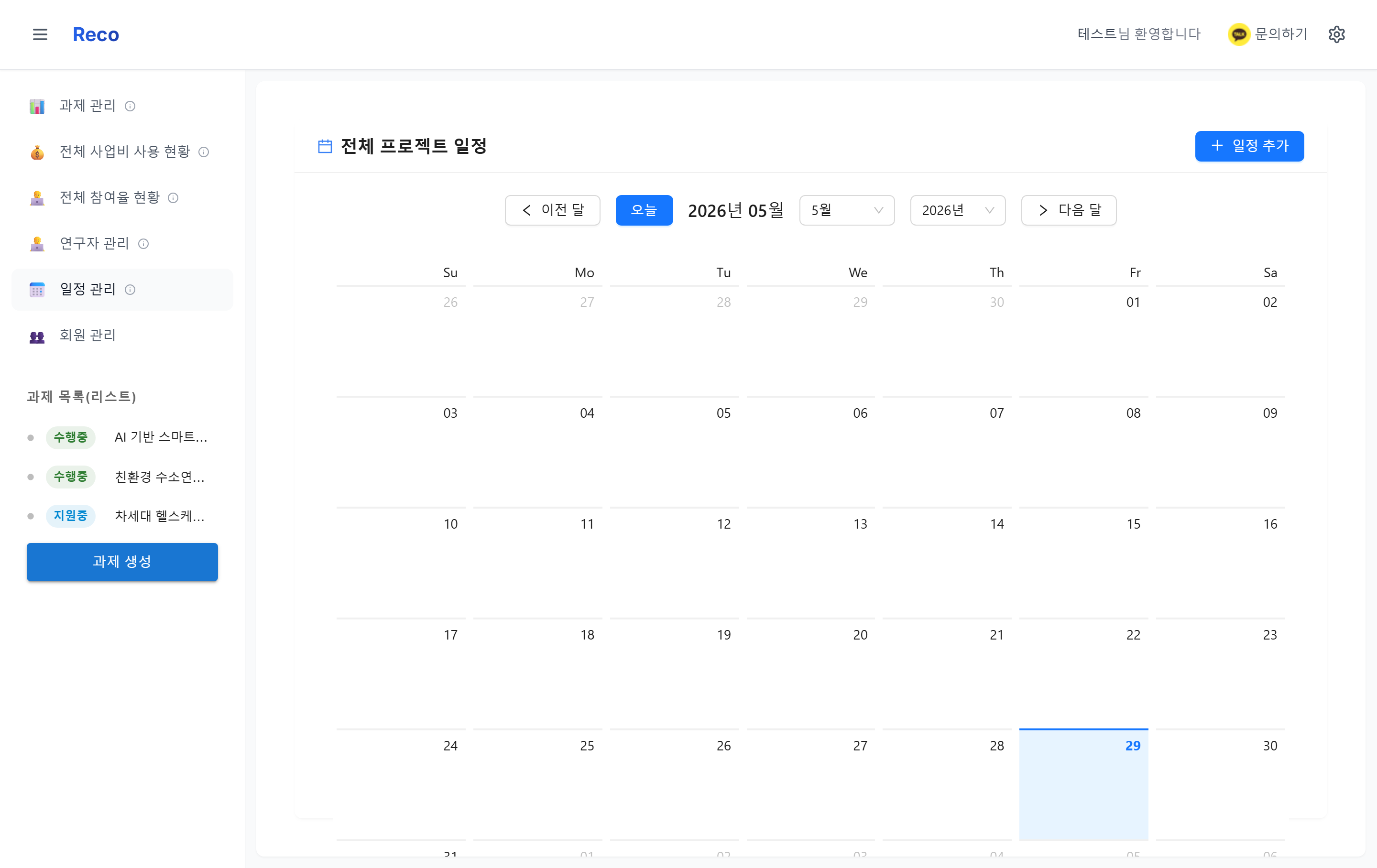
Task: Click info icon beside 연구자 관리
Action: click(x=143, y=244)
